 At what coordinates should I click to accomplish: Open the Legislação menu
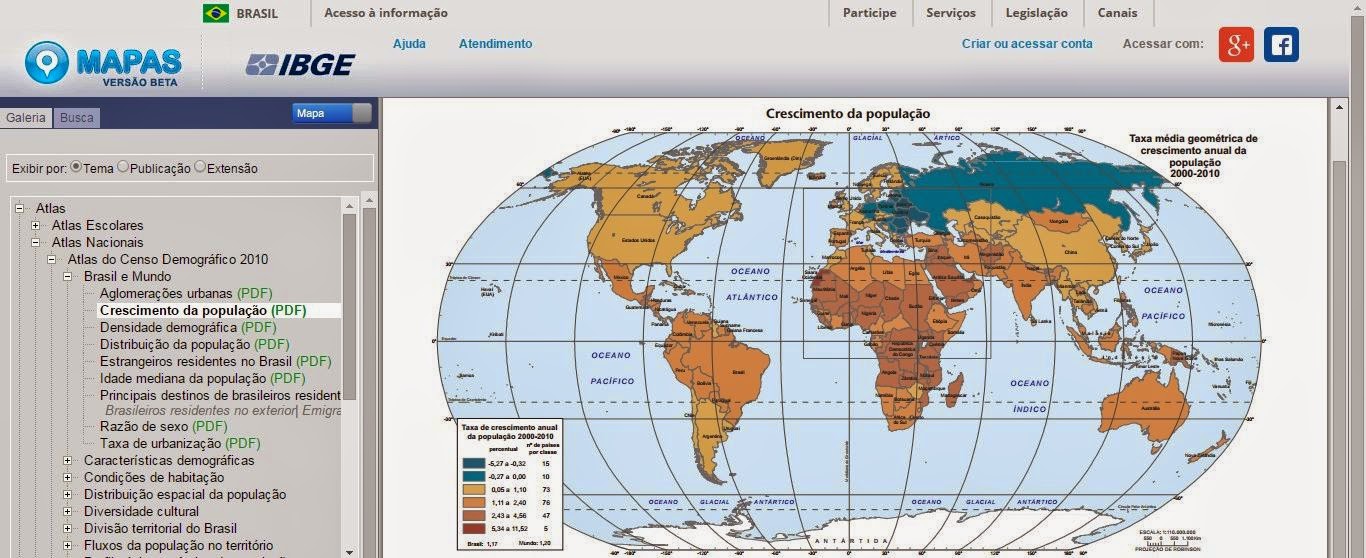click(x=1037, y=13)
